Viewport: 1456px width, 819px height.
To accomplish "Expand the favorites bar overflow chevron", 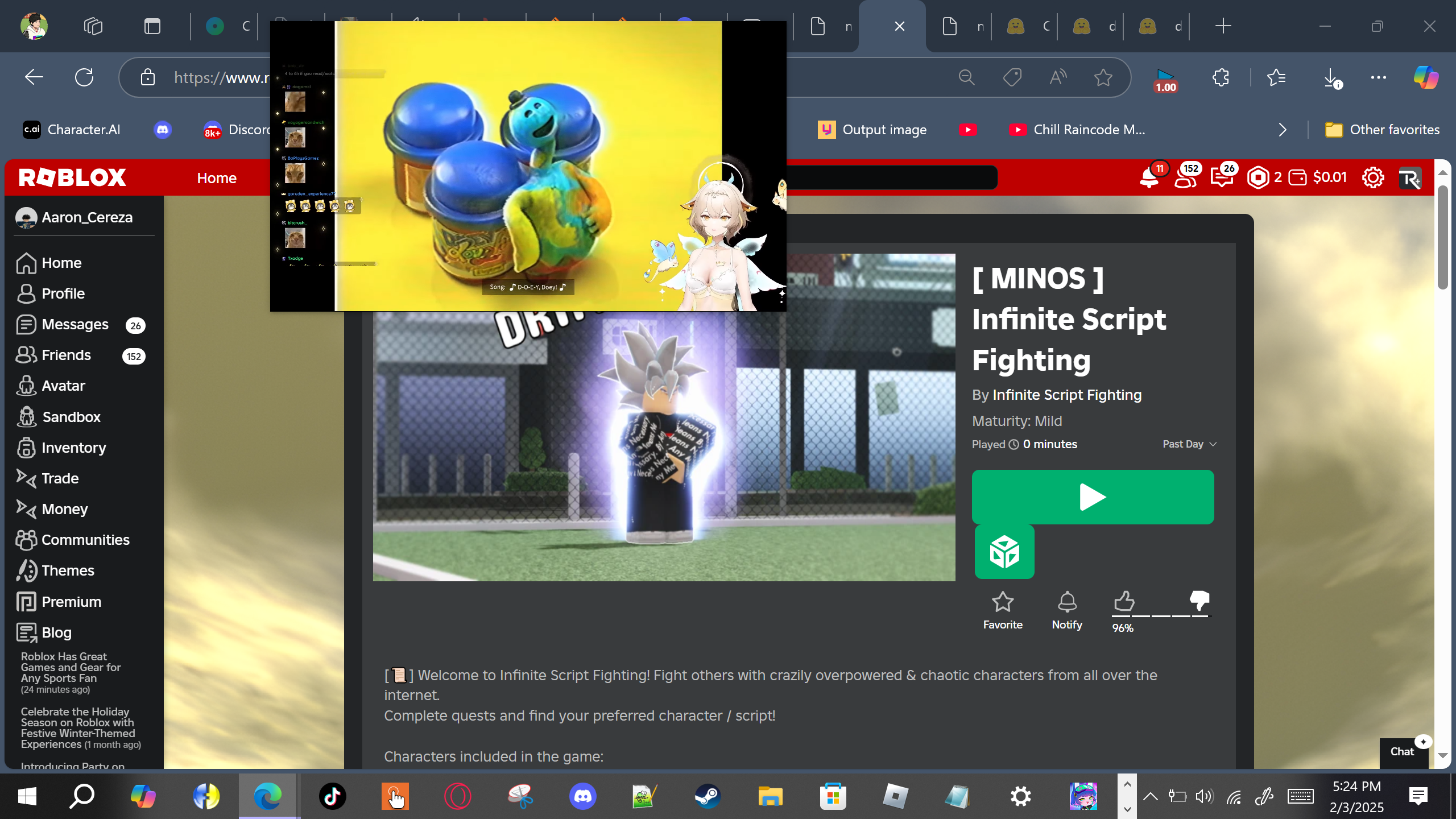I will [1283, 130].
